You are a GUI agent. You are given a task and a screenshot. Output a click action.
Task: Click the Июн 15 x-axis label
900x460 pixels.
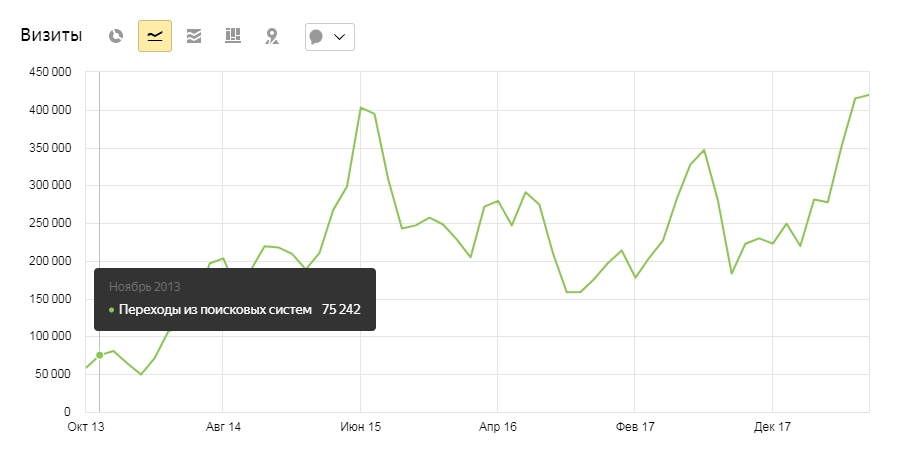(360, 427)
